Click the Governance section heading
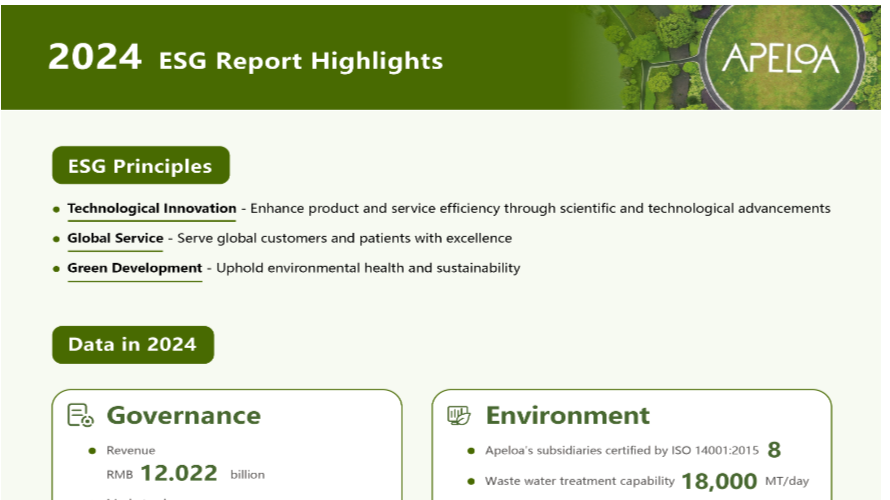890x500 pixels. (x=183, y=416)
